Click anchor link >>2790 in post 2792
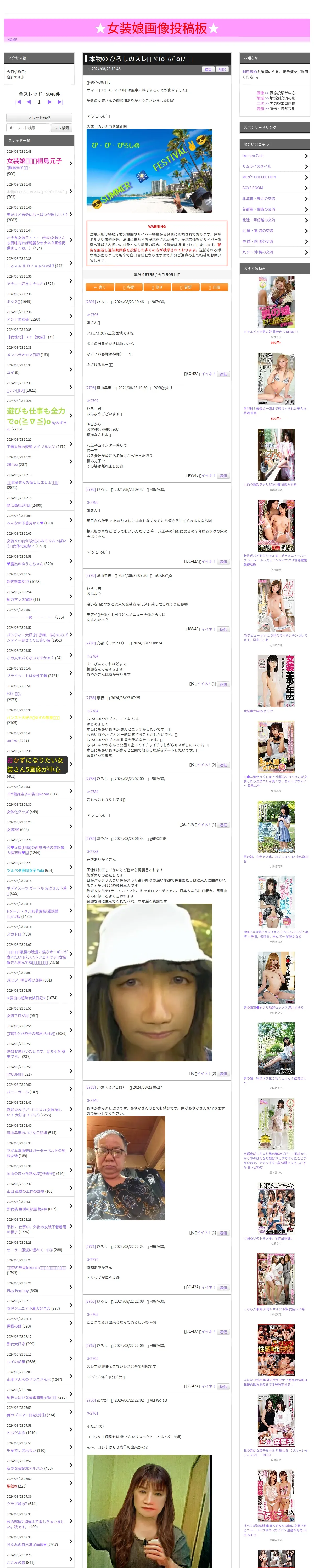This screenshot has width=314, height=1568. click(92, 503)
